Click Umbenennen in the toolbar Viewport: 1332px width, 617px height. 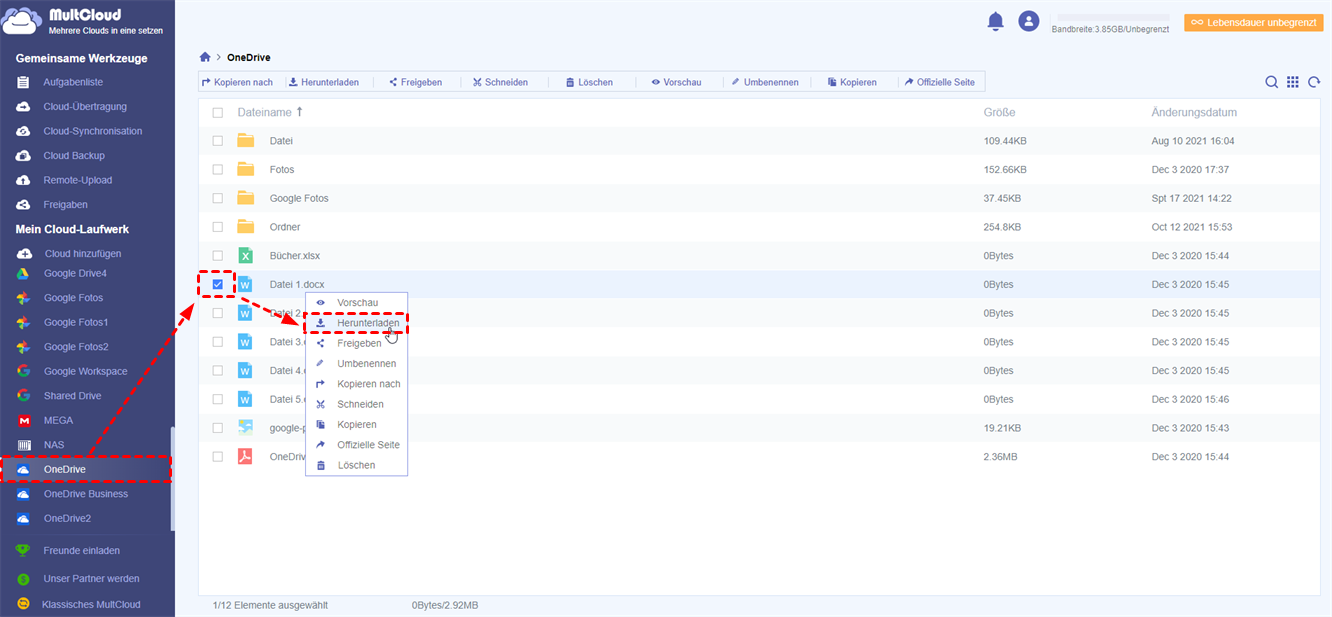pyautogui.click(x=765, y=82)
